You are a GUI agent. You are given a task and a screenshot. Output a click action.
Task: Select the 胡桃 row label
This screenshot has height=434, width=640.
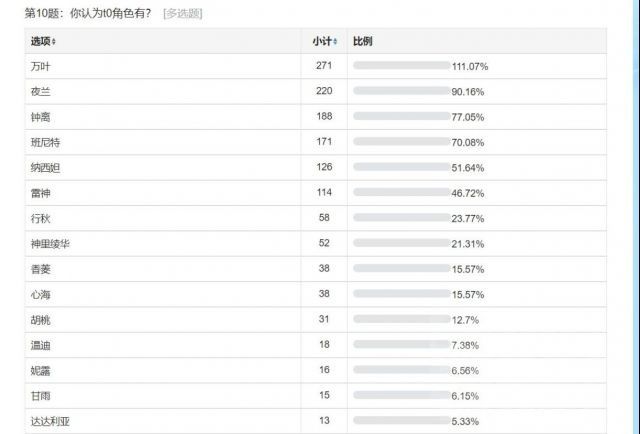40,319
